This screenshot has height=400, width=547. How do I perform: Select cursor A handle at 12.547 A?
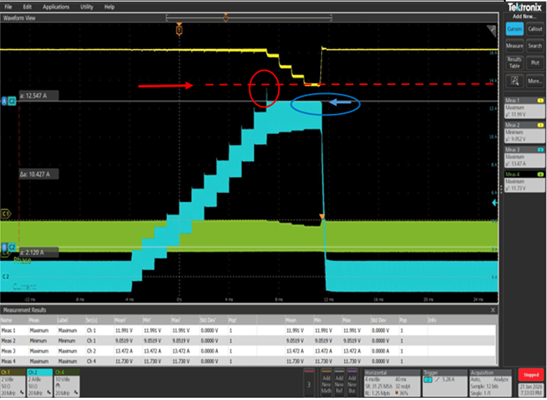click(x=9, y=101)
